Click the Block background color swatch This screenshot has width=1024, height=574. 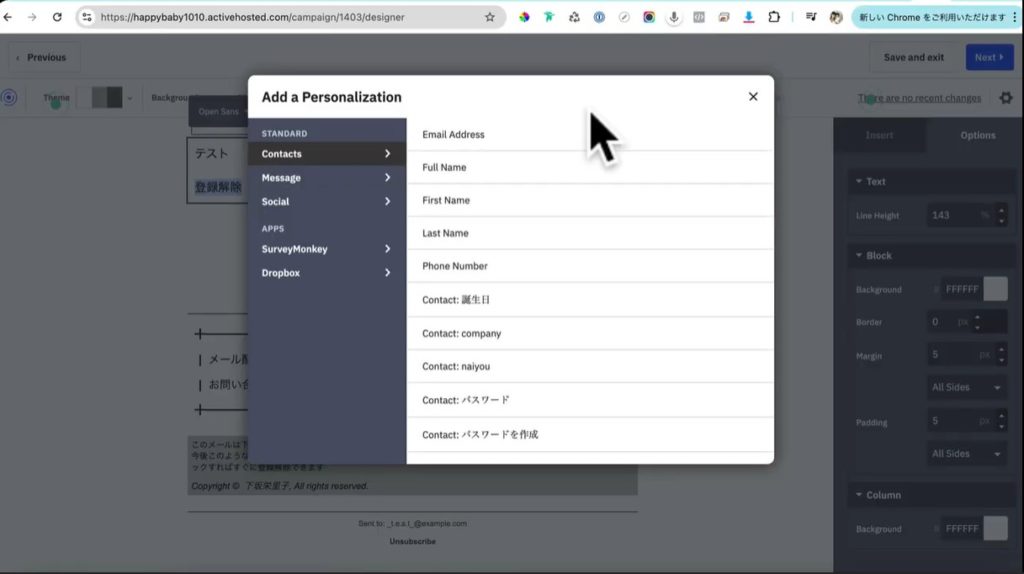pos(995,289)
